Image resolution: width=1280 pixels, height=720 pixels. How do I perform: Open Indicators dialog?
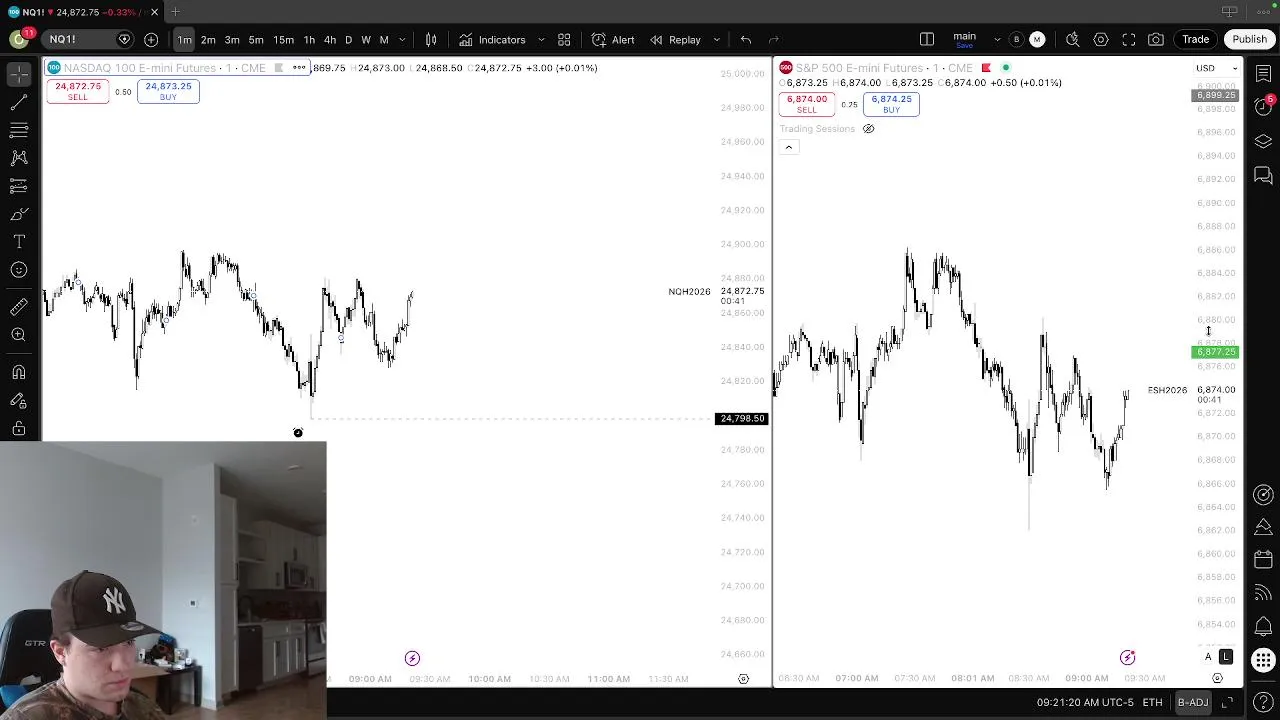[492, 40]
